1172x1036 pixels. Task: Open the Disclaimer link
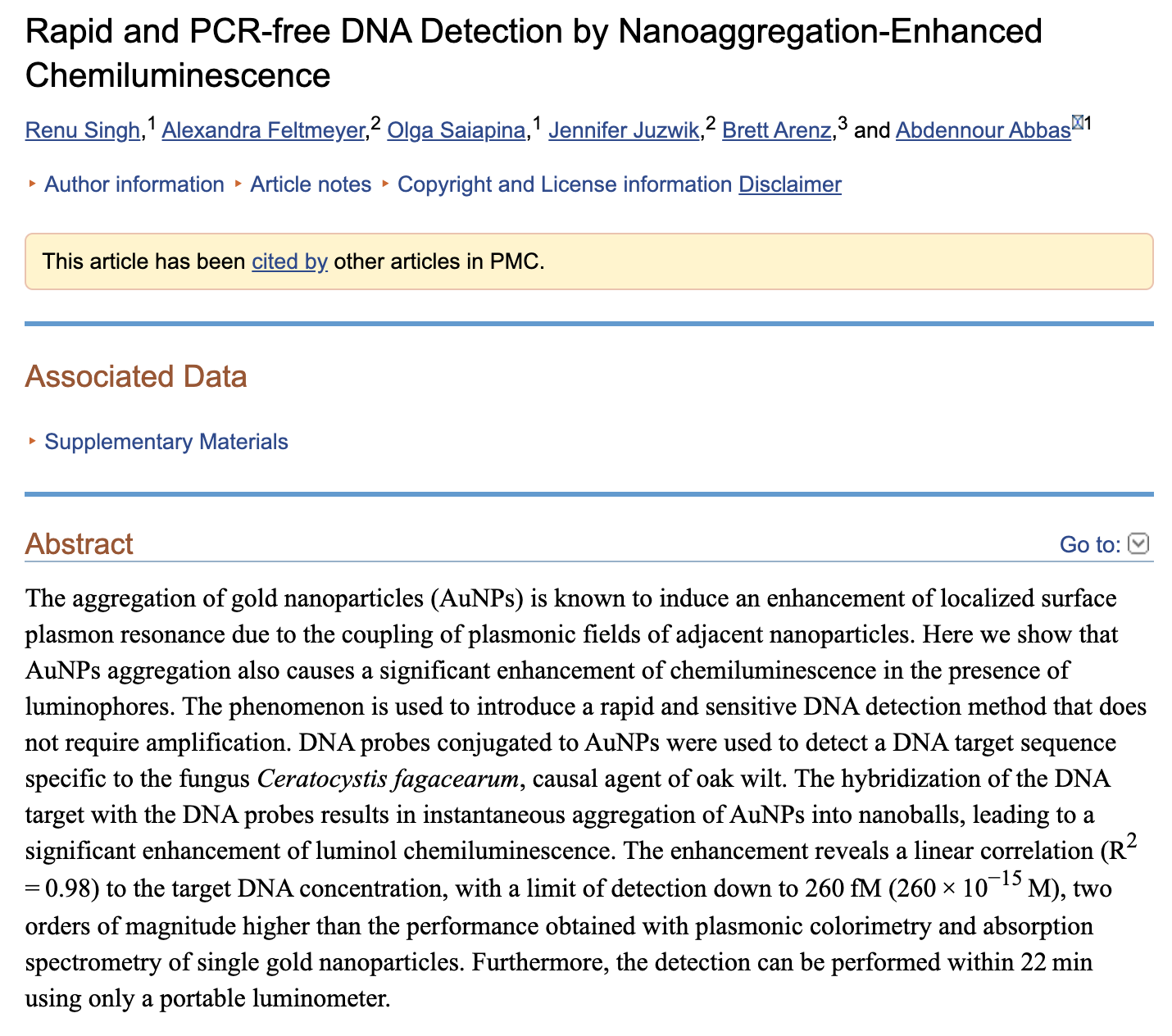789,184
